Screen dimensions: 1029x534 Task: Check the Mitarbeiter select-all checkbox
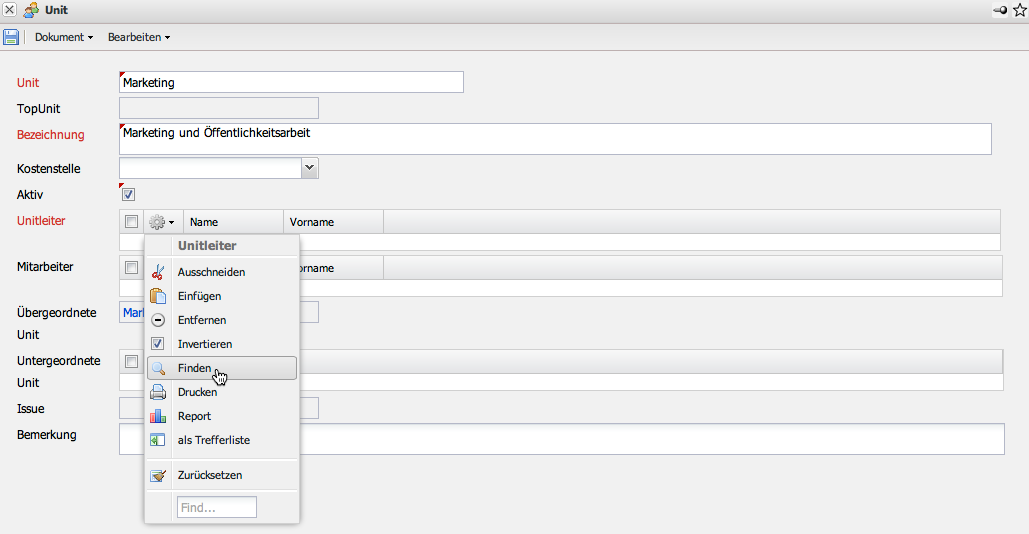[131, 268]
